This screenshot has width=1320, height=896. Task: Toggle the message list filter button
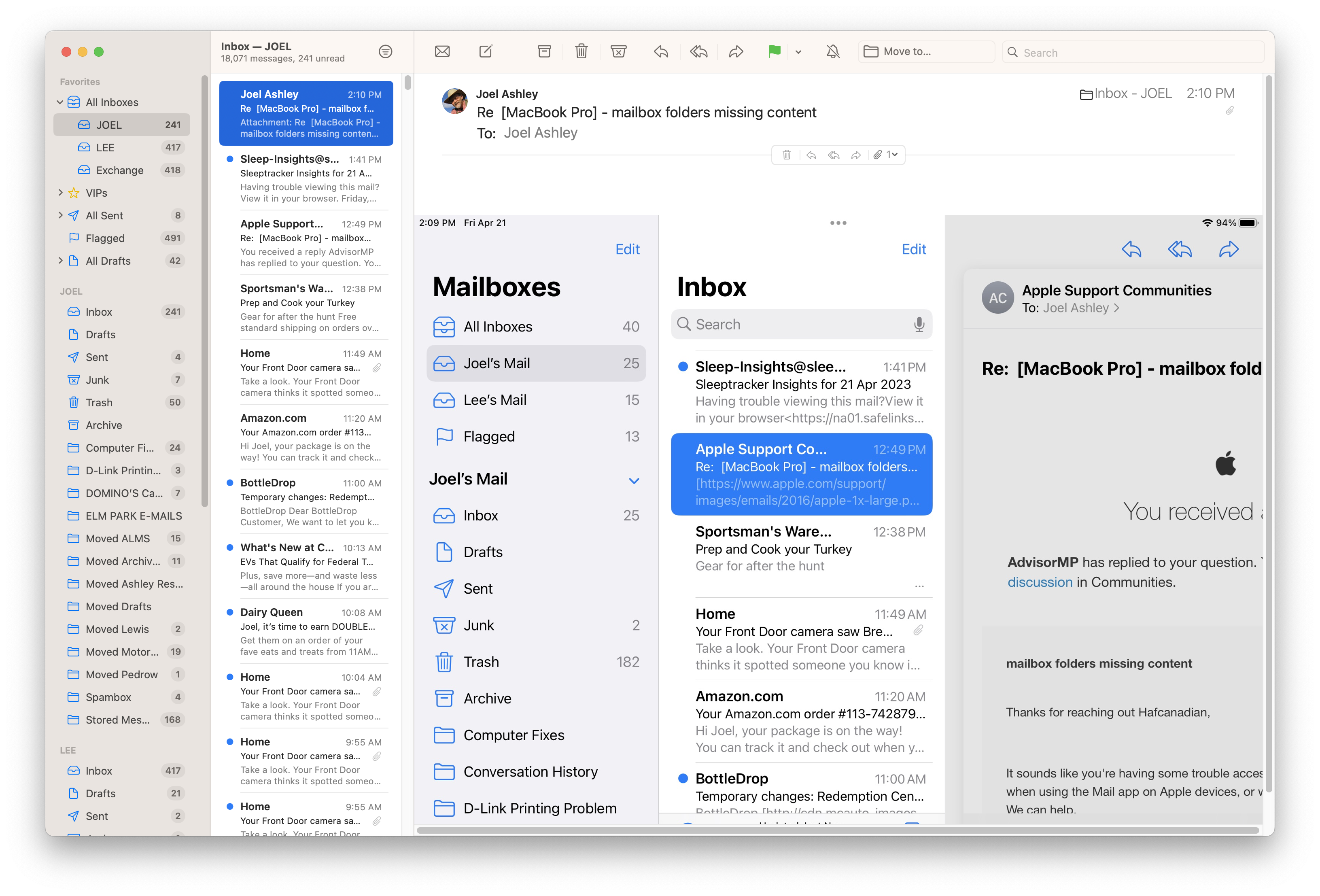(385, 52)
